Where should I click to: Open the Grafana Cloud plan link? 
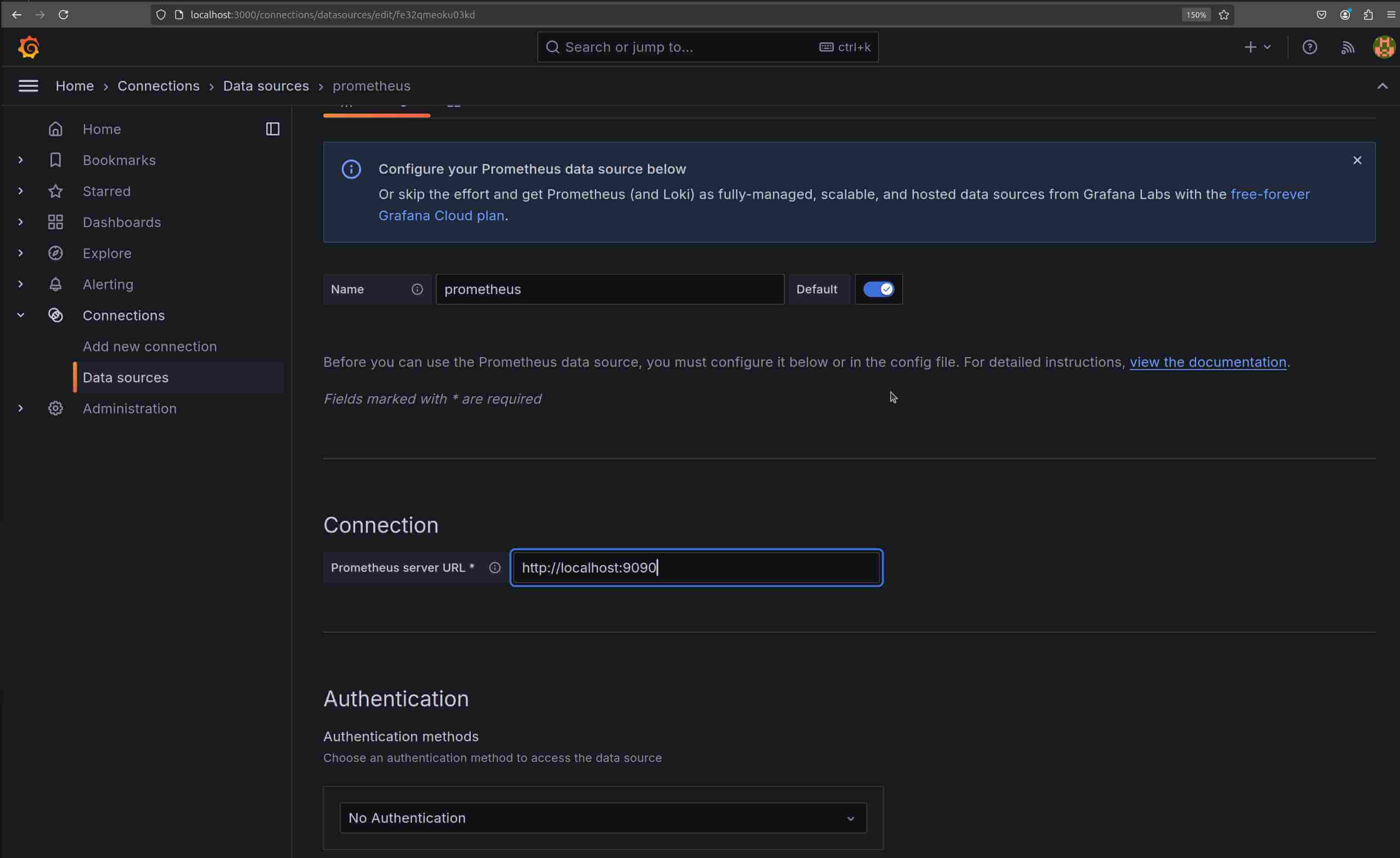pos(441,215)
